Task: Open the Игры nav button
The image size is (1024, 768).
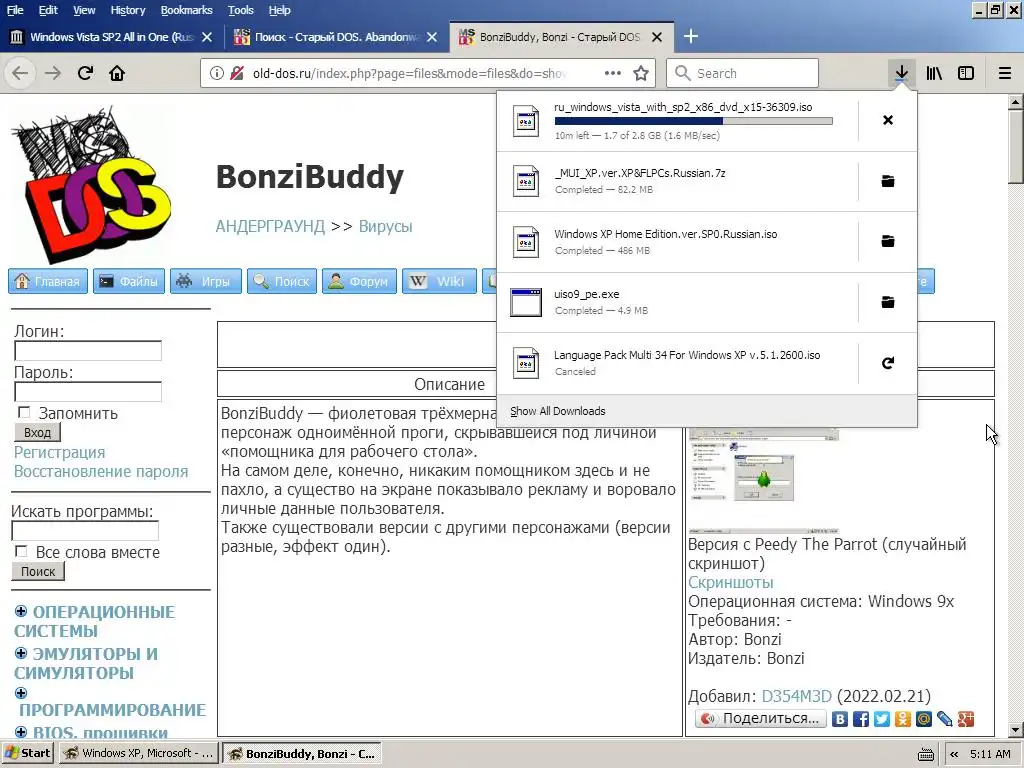Action: click(206, 281)
